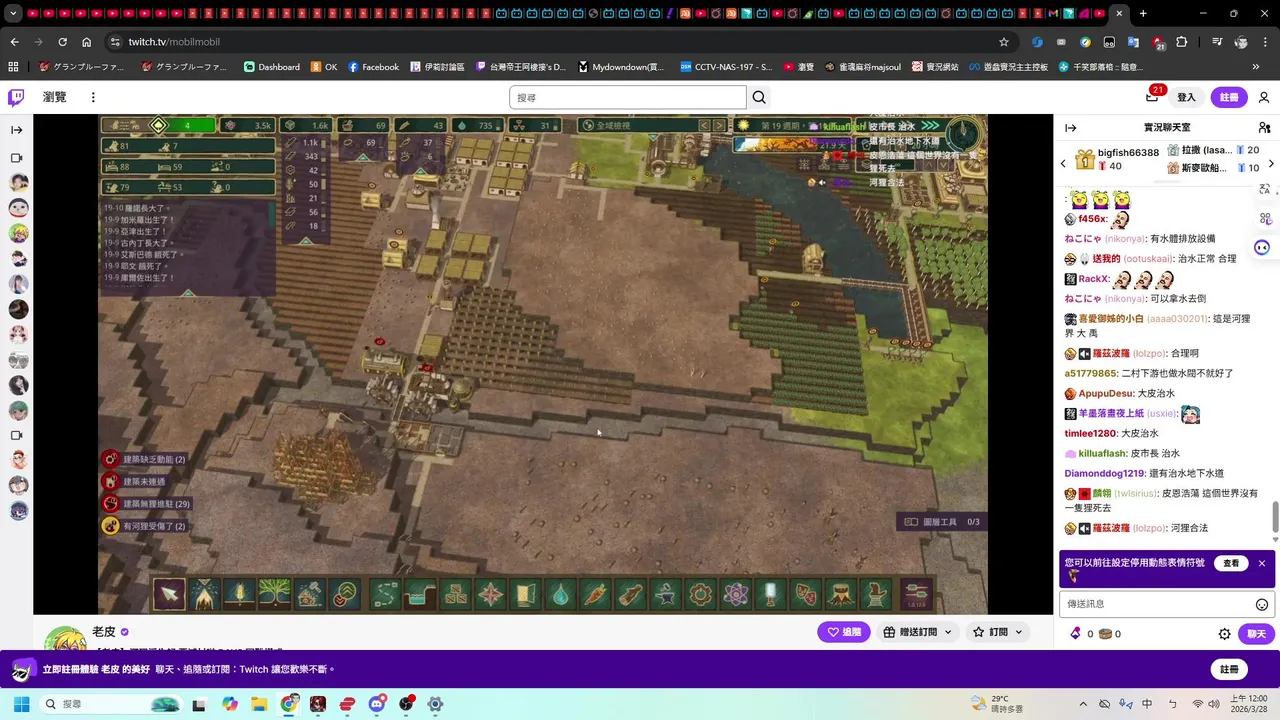Collapse the chat panel arrow
Viewport: 1280px width, 720px height.
coord(1071,128)
